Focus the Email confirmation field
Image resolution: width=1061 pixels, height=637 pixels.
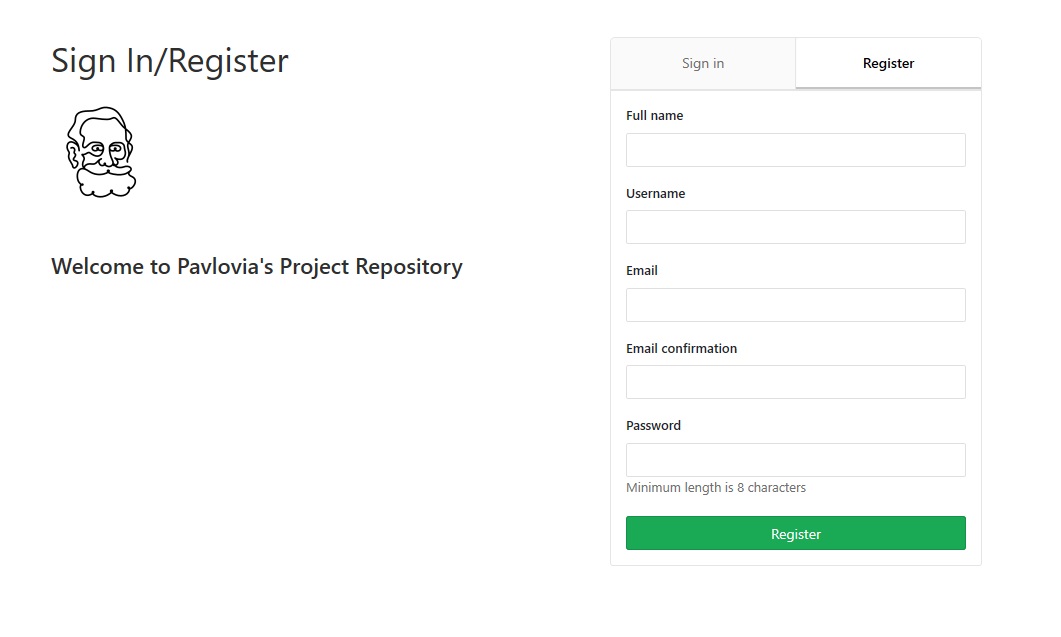pyautogui.click(x=795, y=382)
